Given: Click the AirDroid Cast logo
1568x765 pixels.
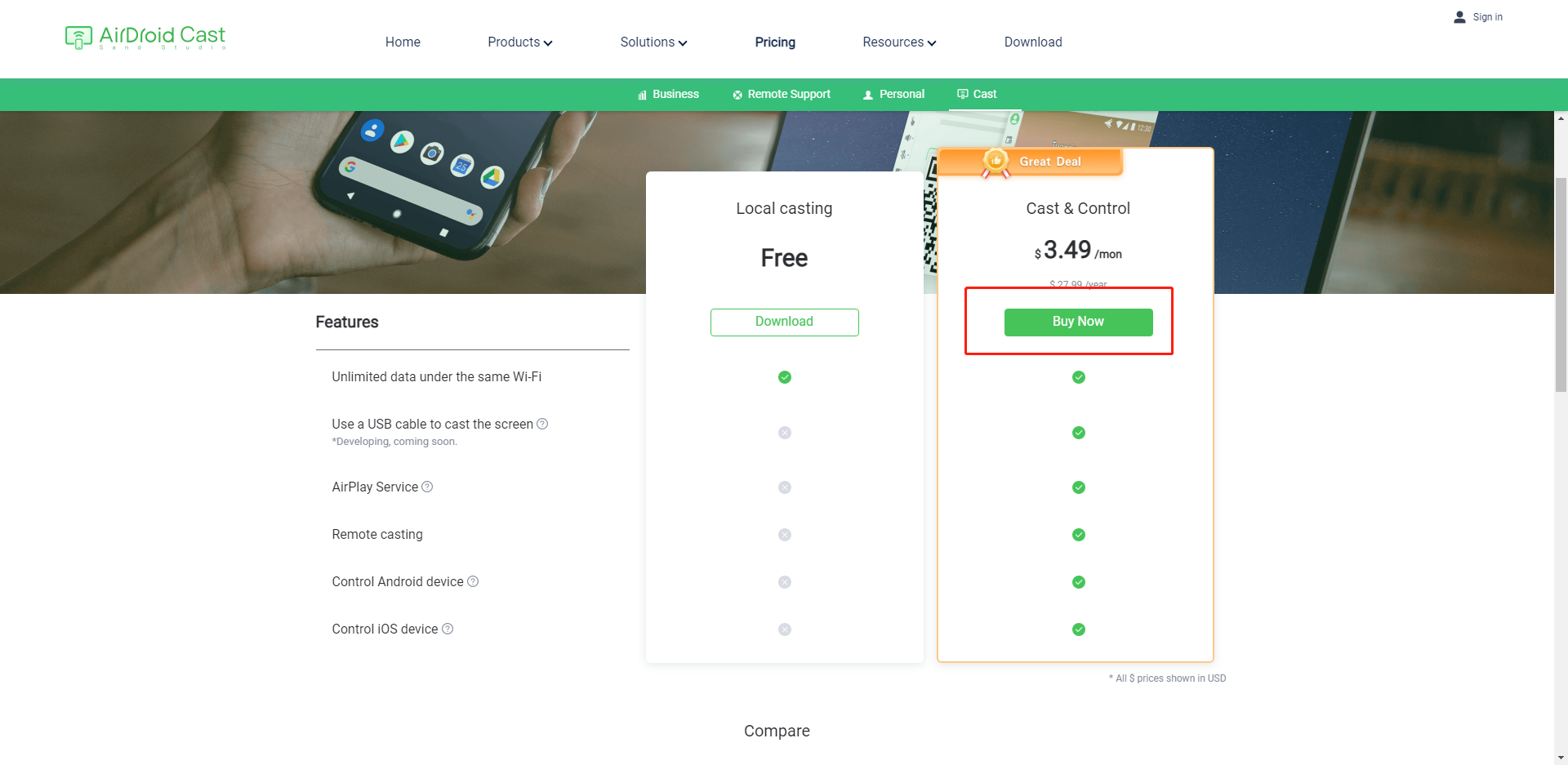Looking at the screenshot, I should tap(145, 37).
